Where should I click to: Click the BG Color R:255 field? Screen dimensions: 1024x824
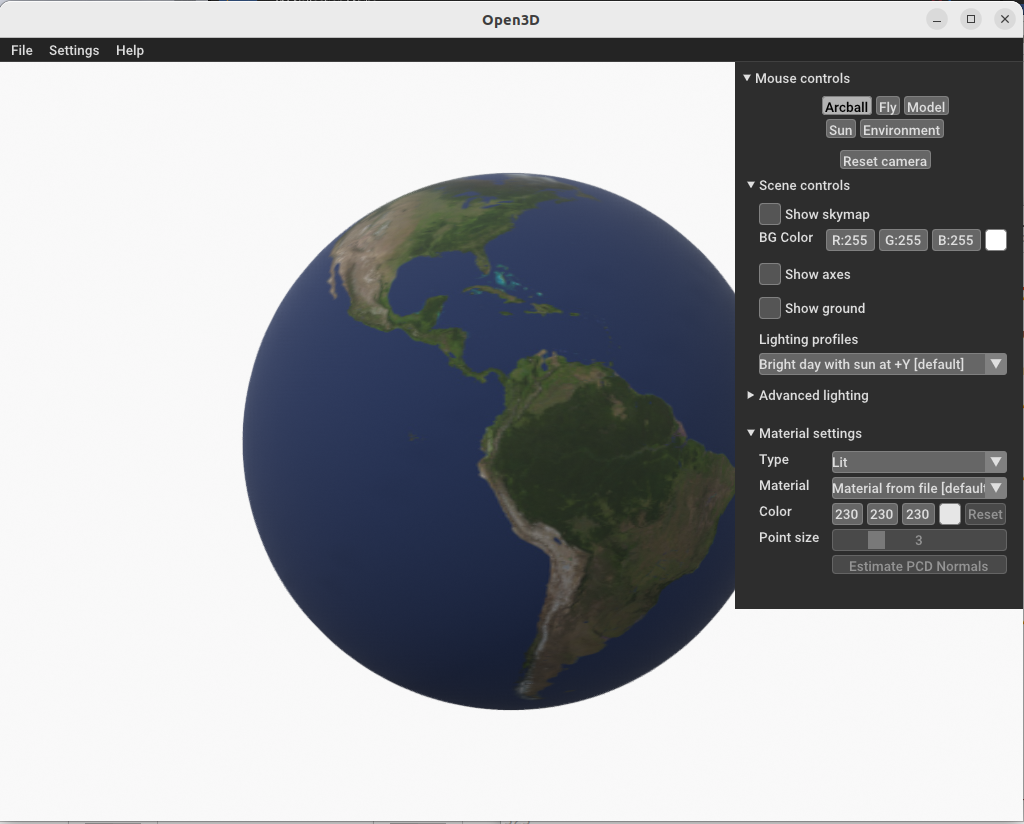click(850, 240)
